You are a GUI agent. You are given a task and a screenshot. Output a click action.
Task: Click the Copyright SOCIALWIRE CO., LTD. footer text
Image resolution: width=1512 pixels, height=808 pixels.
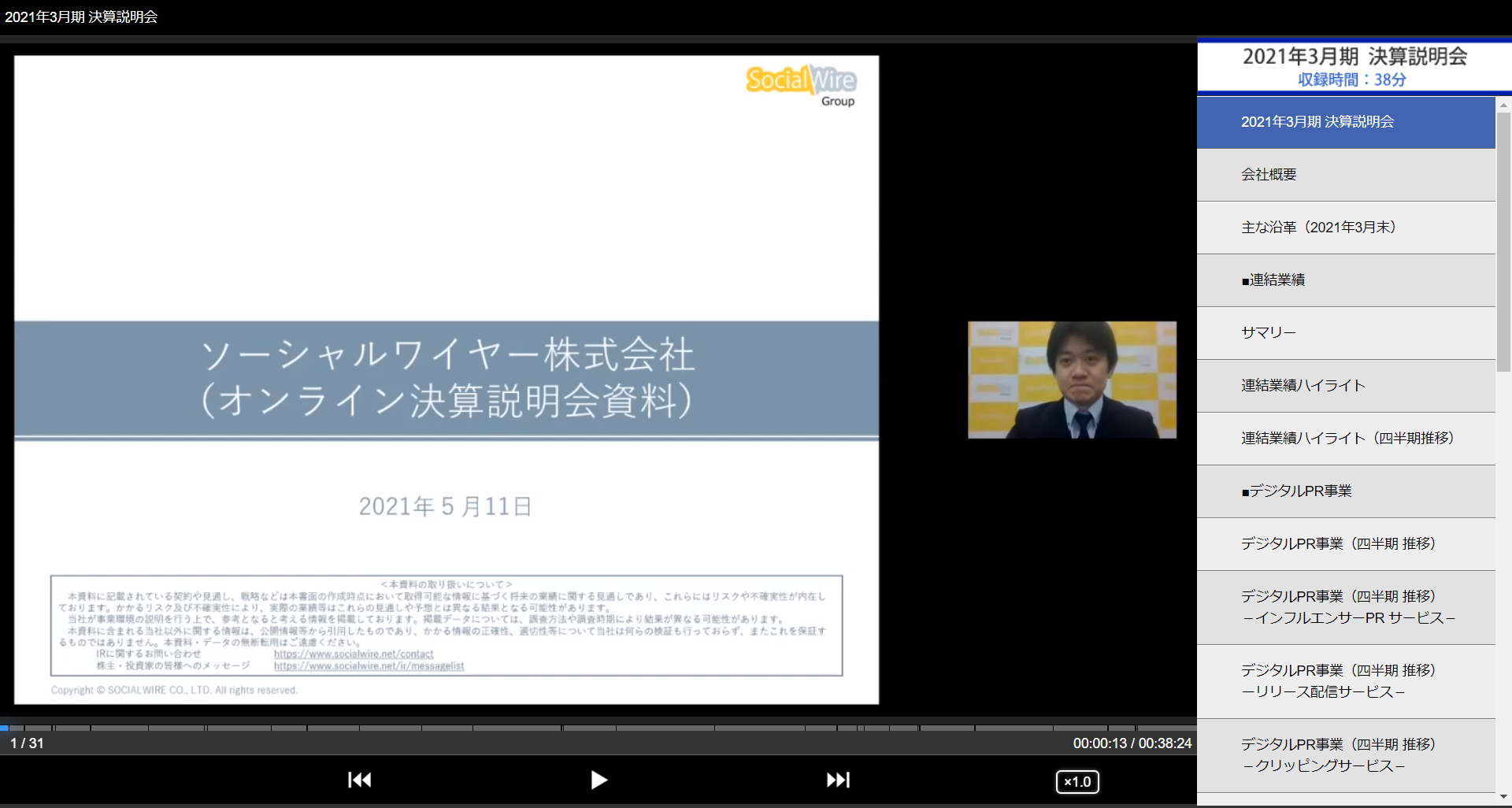click(174, 691)
